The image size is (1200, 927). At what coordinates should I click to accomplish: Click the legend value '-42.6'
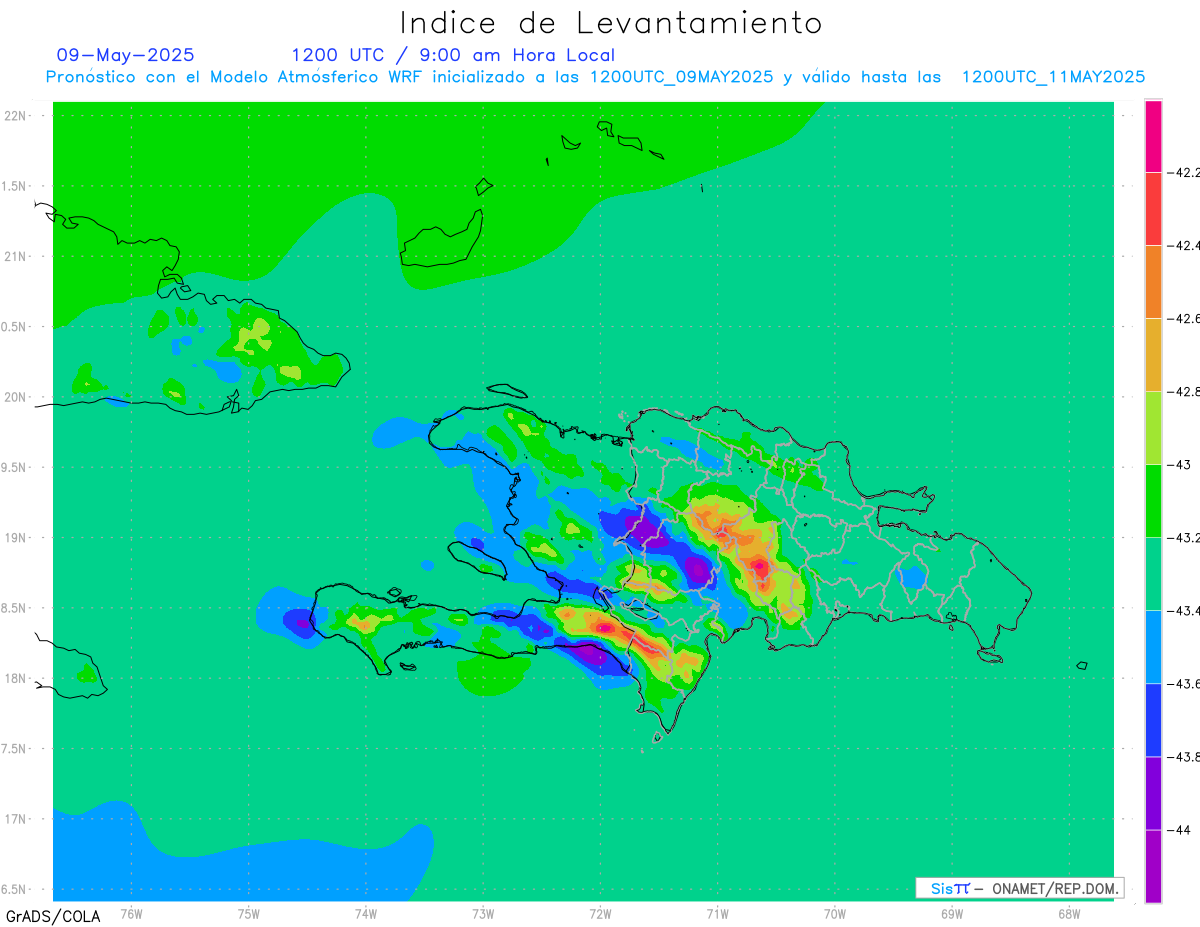pyautogui.click(x=1185, y=318)
